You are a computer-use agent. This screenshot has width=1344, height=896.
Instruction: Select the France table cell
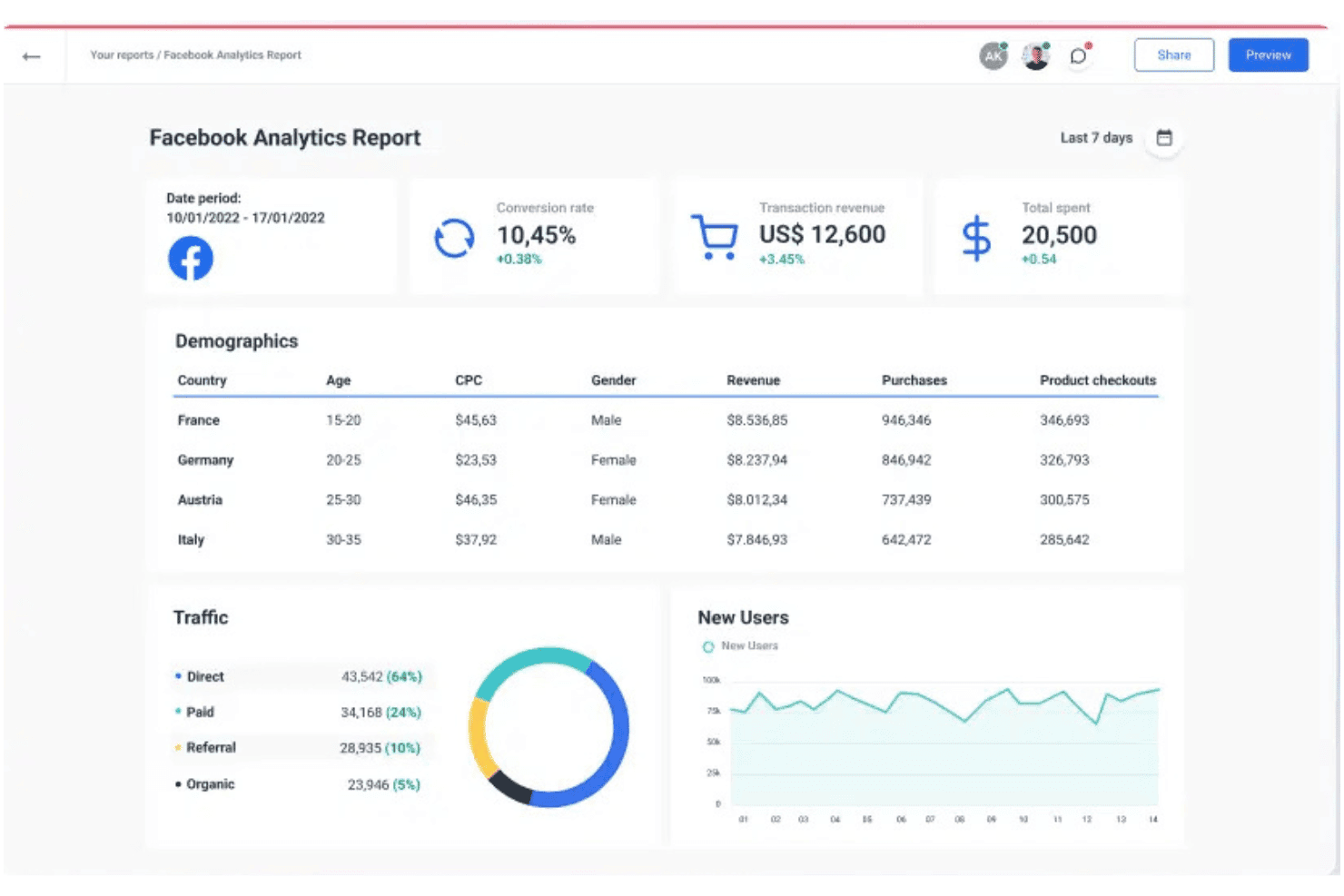[x=199, y=420]
